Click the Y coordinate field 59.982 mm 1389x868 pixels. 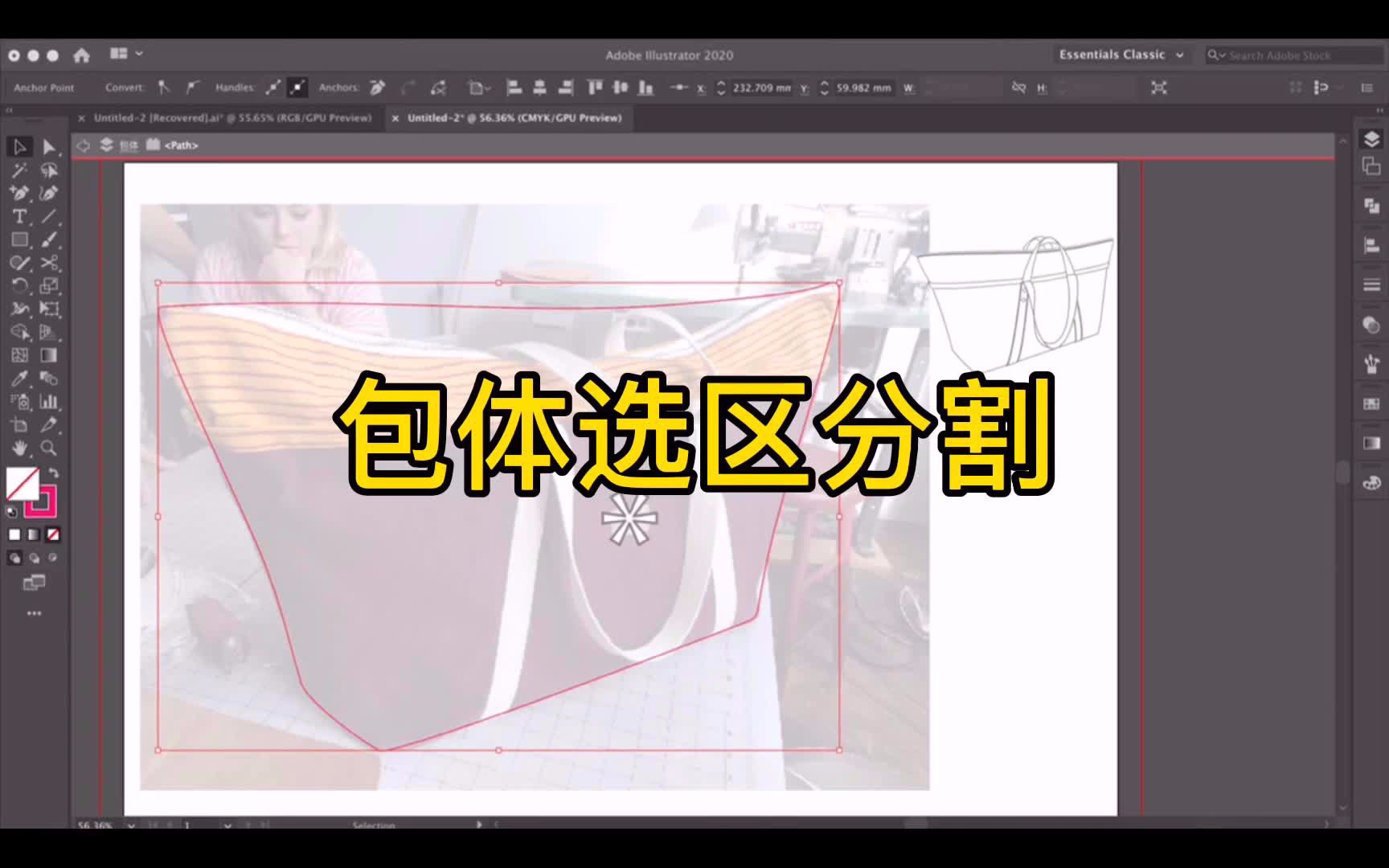click(864, 88)
